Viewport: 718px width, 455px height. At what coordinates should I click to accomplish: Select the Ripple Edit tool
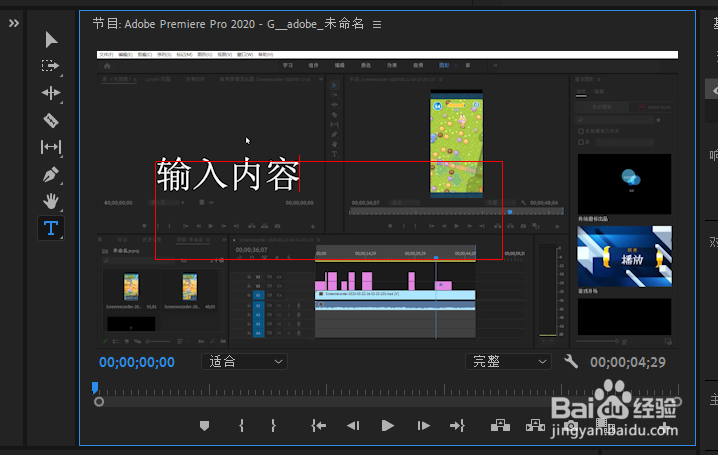click(50, 93)
